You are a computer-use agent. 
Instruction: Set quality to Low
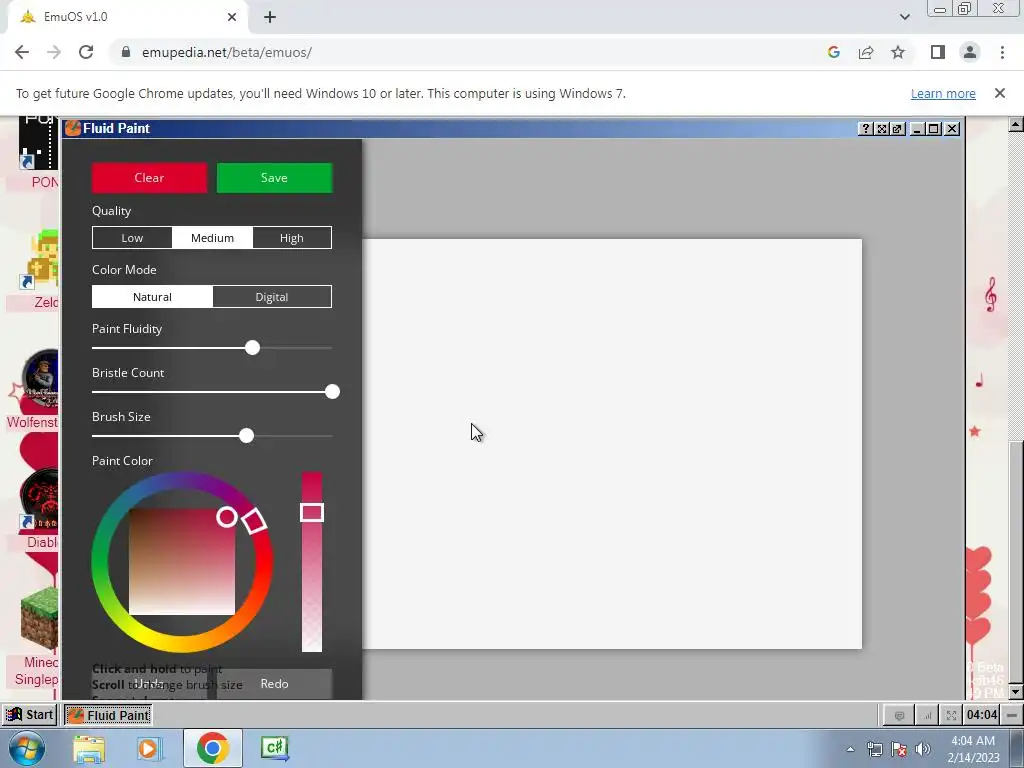point(132,238)
